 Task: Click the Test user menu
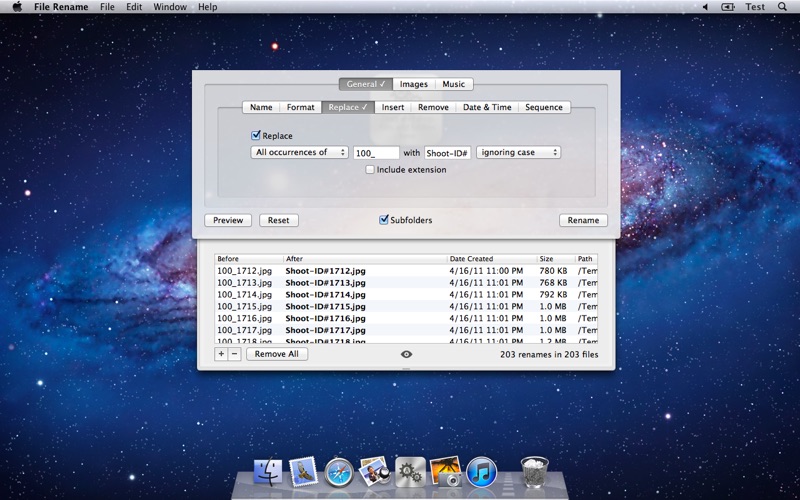coord(755,7)
